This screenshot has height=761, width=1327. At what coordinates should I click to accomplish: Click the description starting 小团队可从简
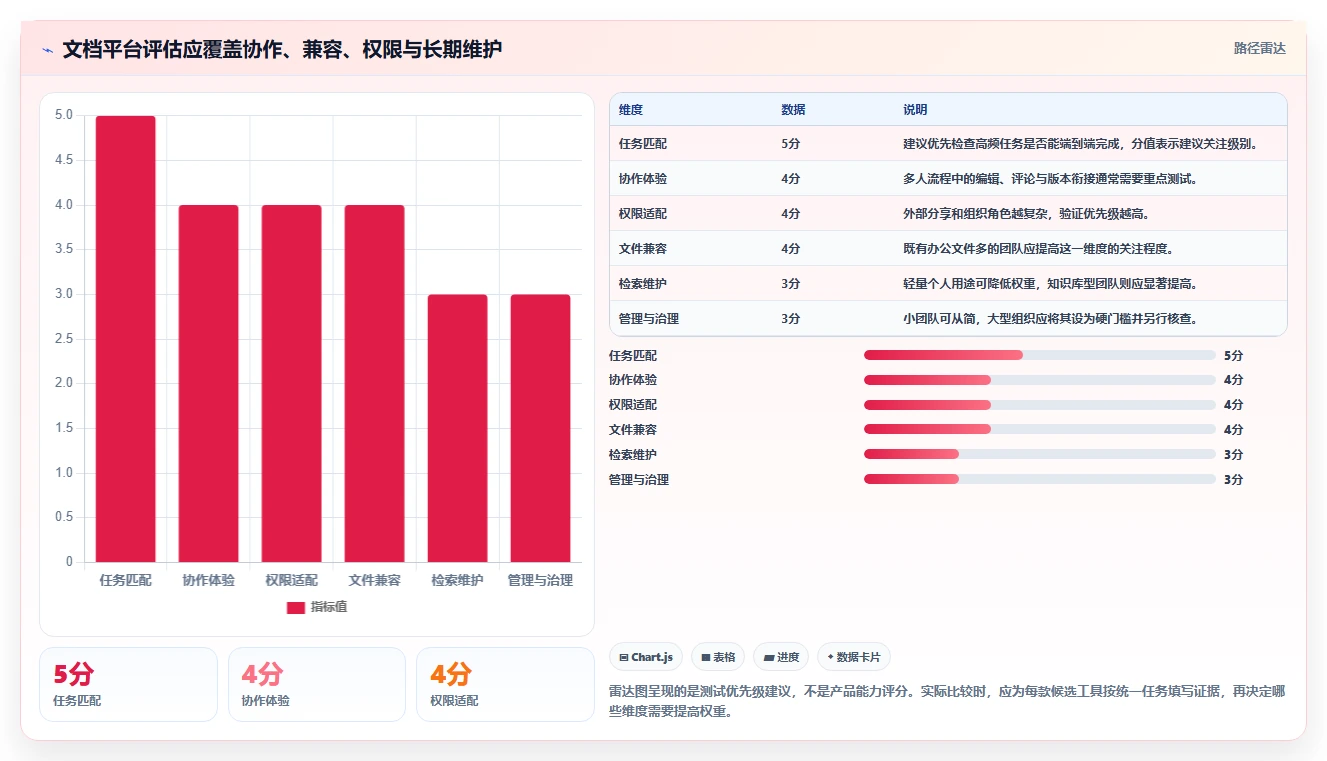coord(1050,319)
